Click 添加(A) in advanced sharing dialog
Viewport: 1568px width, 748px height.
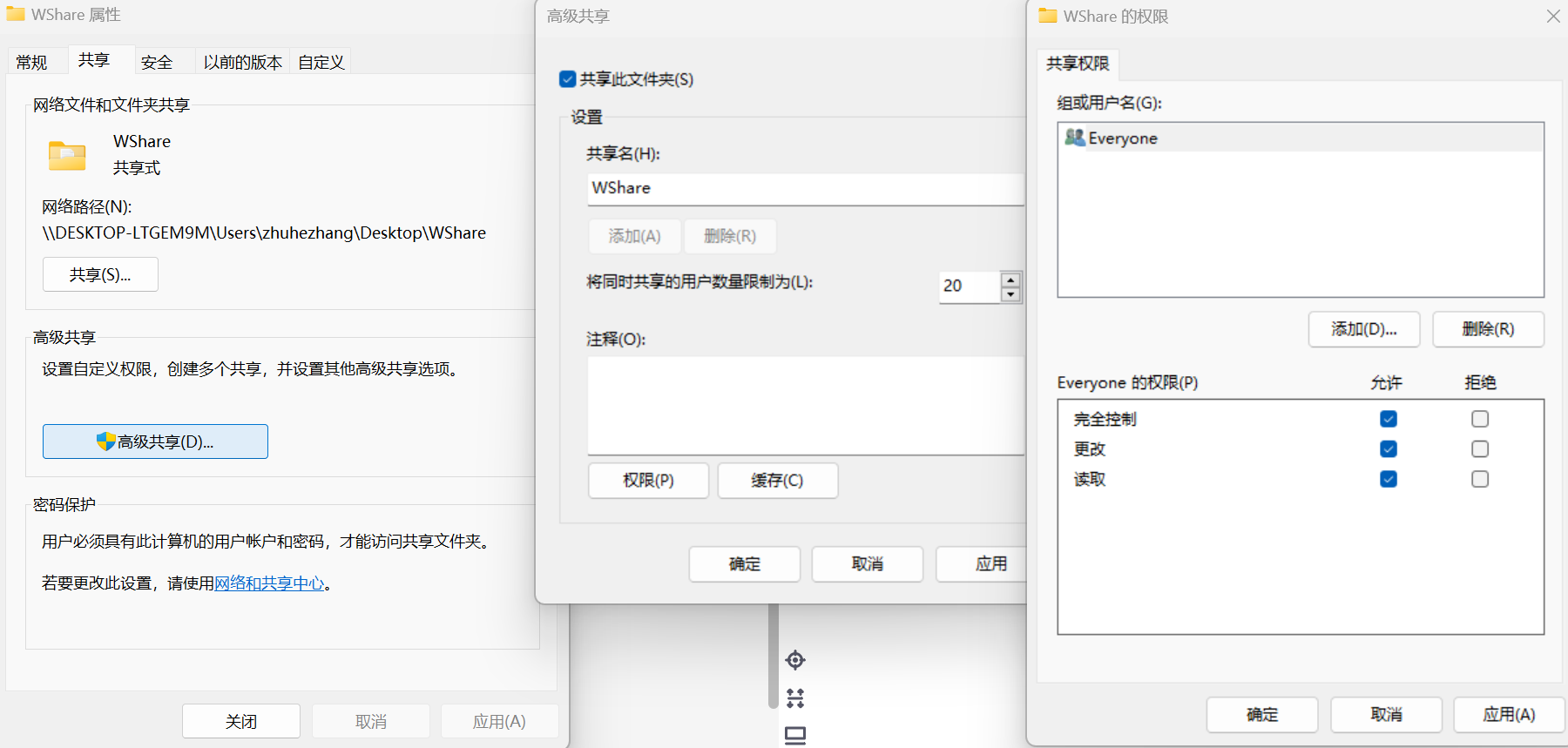pyautogui.click(x=634, y=236)
